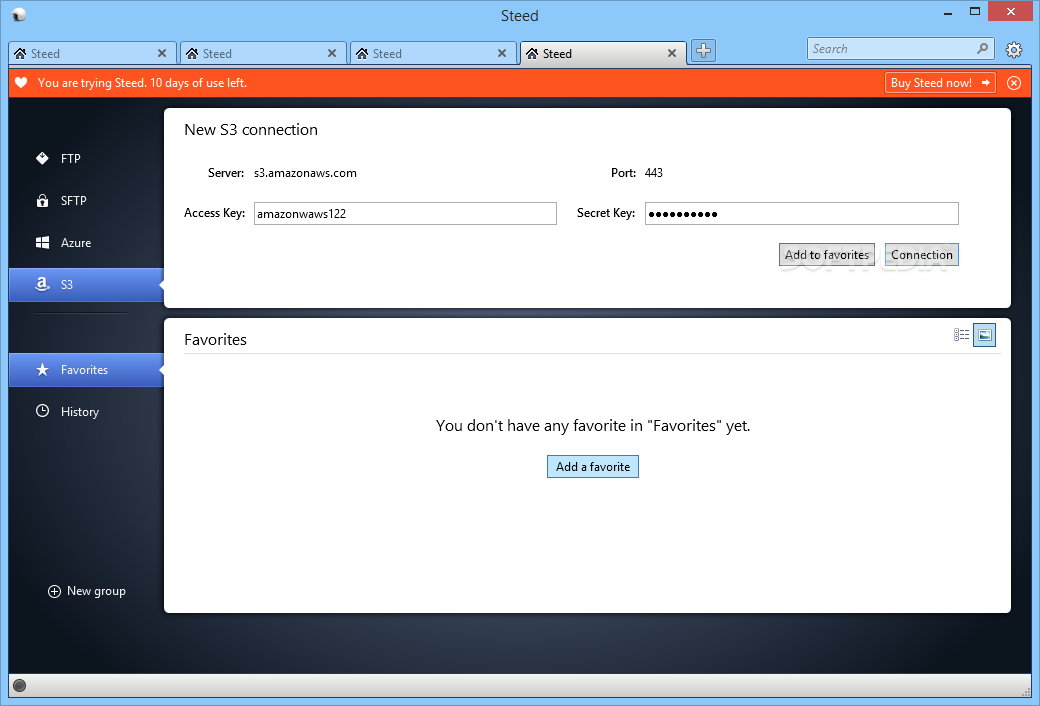
Task: Click the SFTP lock icon
Action: coord(42,200)
